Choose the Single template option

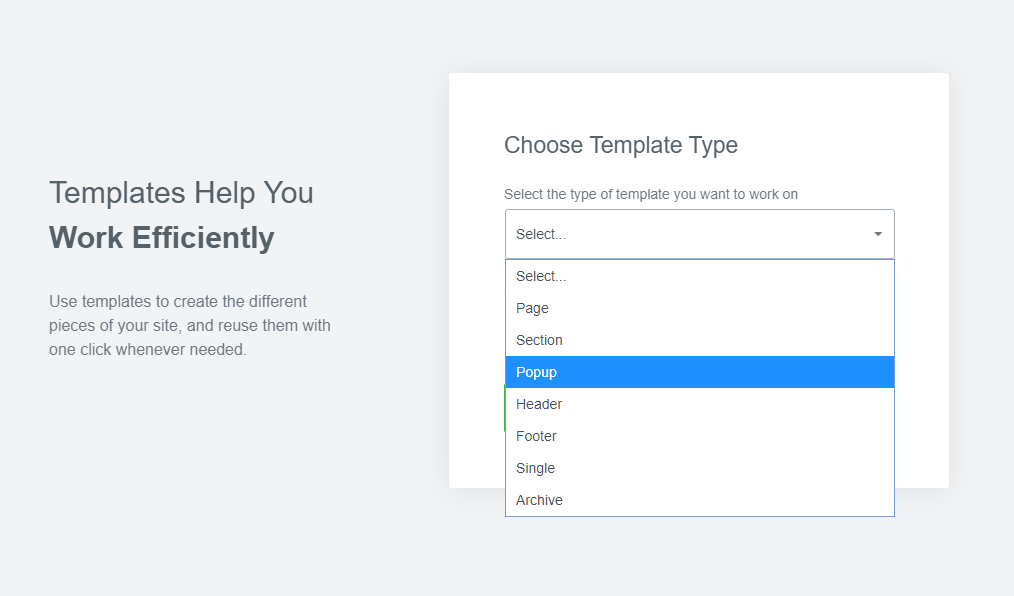click(700, 468)
